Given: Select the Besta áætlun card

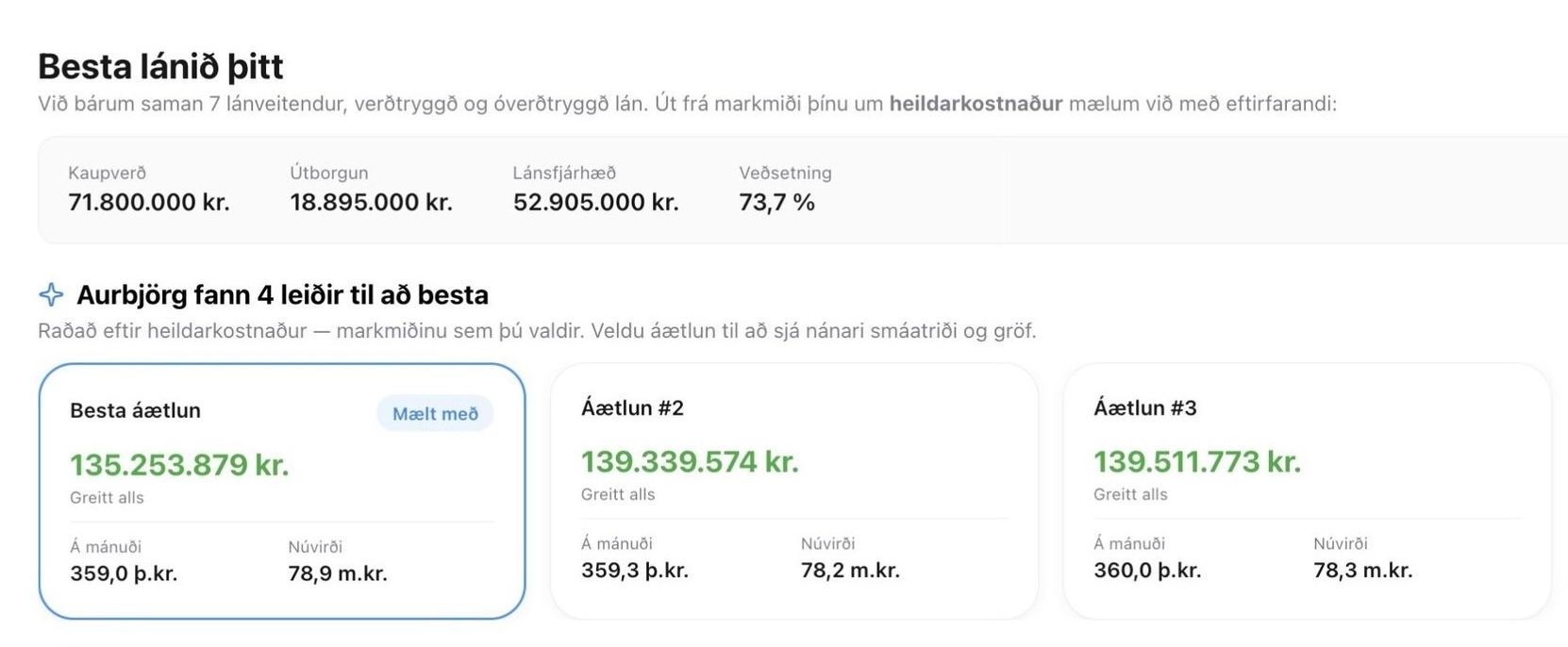Looking at the screenshot, I should coord(282,491).
